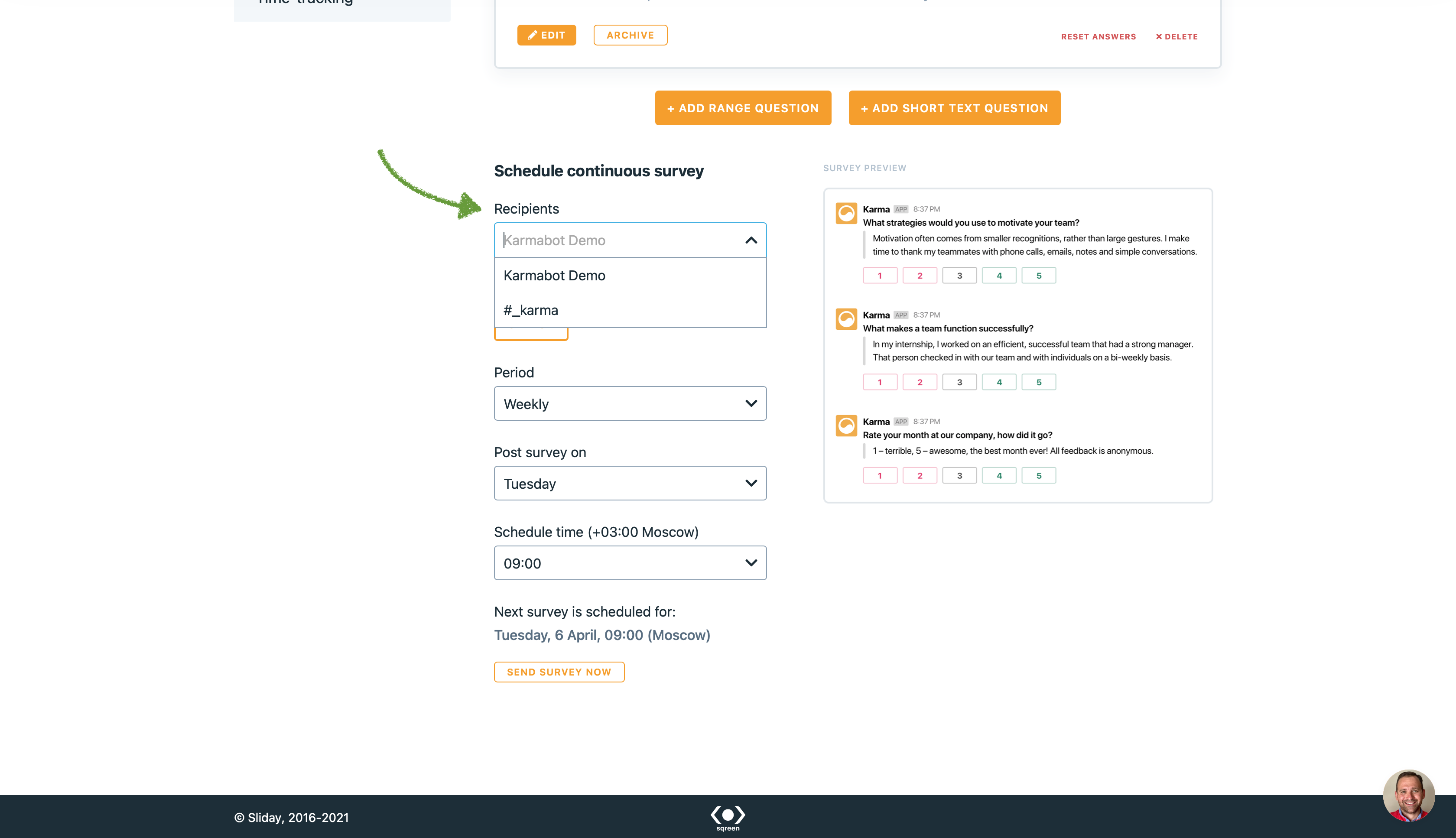Image resolution: width=1456 pixels, height=838 pixels.
Task: Open the Schedule time 09:00 dropdown
Action: click(x=630, y=563)
